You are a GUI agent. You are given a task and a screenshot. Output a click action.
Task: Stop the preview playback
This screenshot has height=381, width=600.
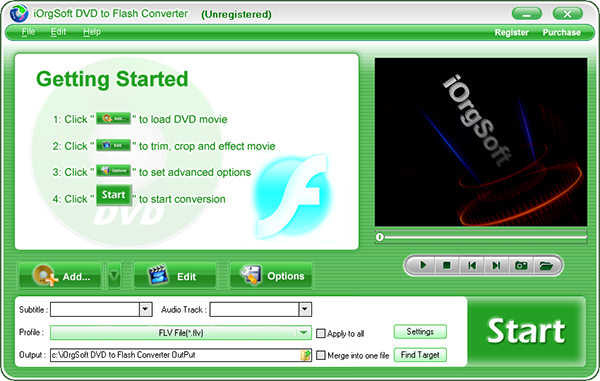tap(447, 265)
